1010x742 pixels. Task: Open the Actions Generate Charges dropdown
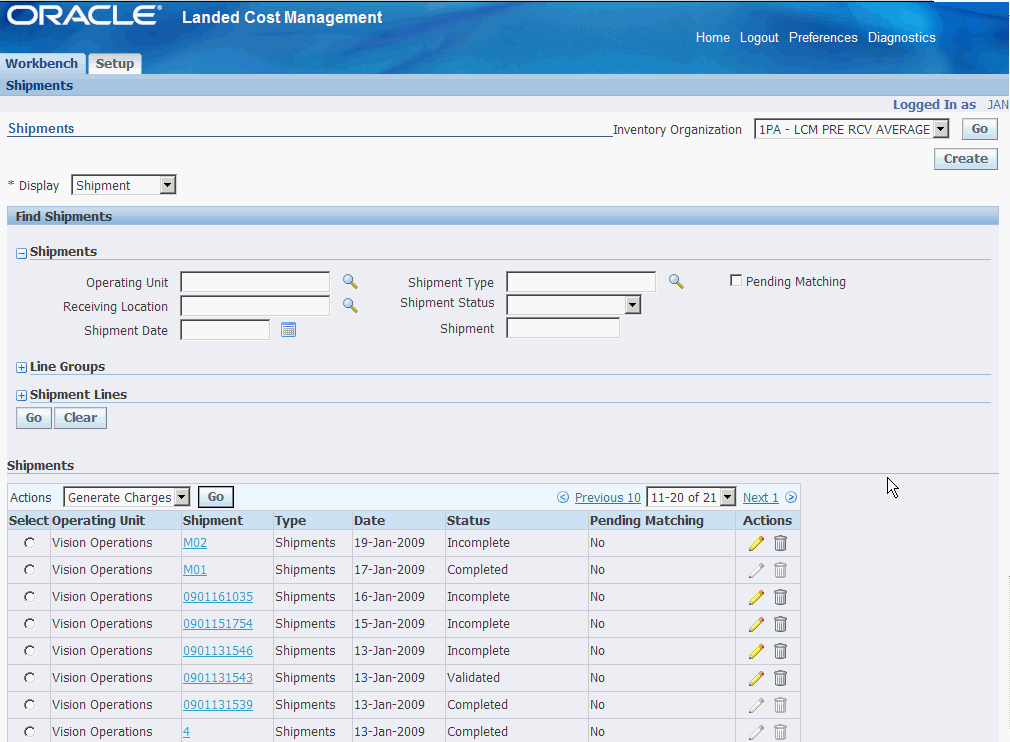click(x=181, y=497)
